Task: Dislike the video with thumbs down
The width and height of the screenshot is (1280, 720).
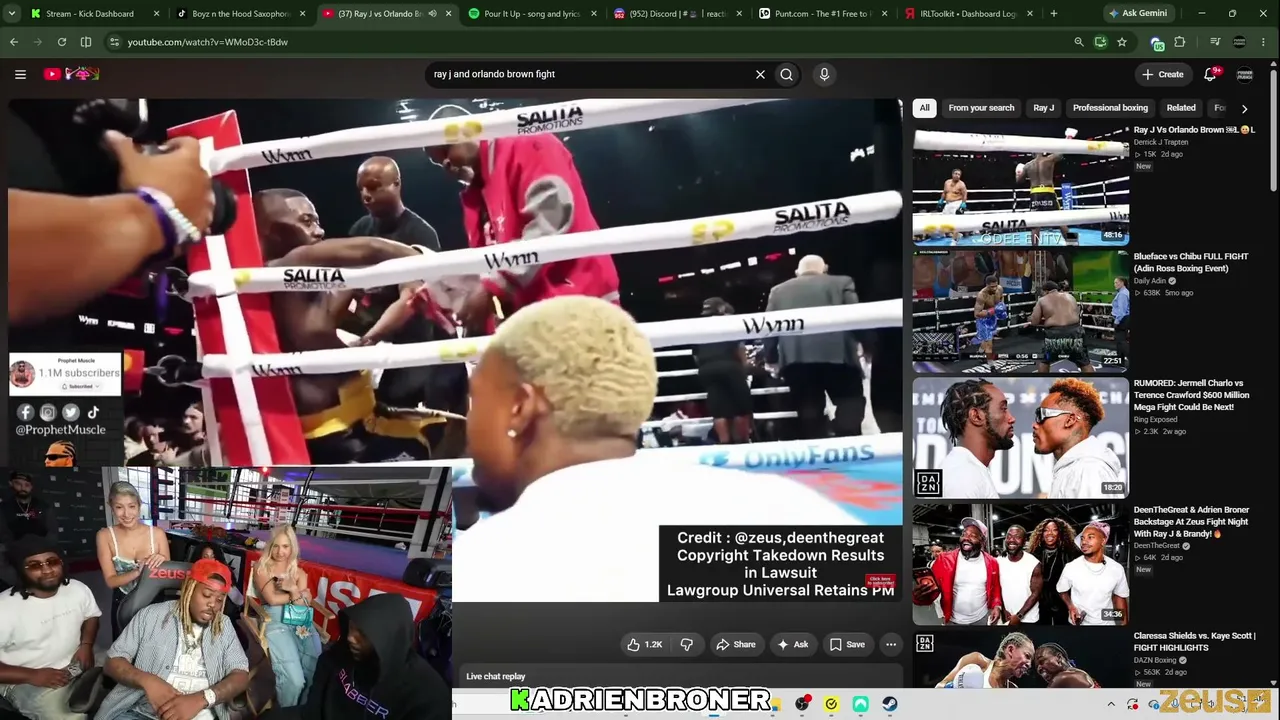Action: coord(687,645)
